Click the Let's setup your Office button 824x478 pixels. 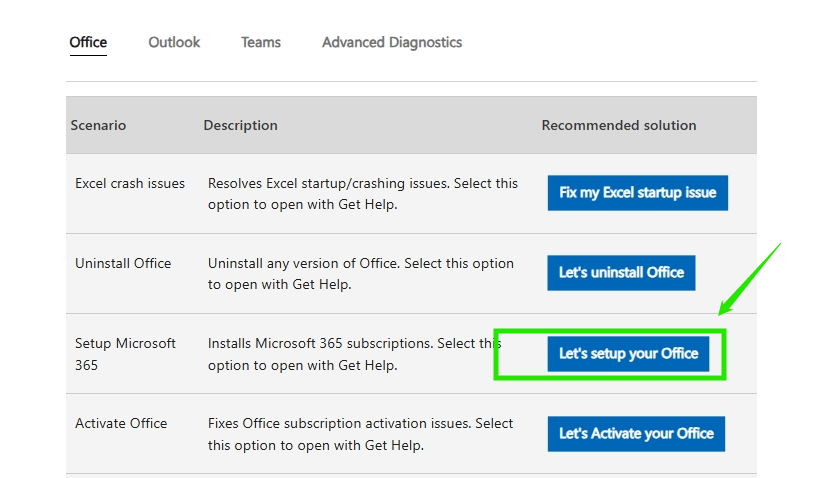tap(628, 353)
